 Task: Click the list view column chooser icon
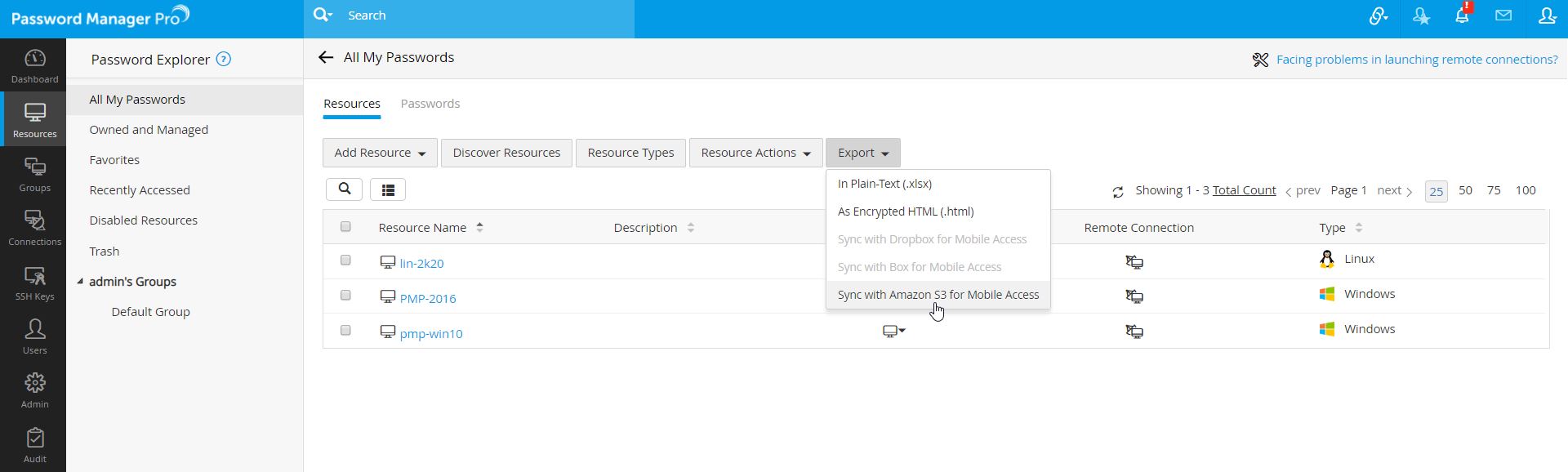point(388,190)
